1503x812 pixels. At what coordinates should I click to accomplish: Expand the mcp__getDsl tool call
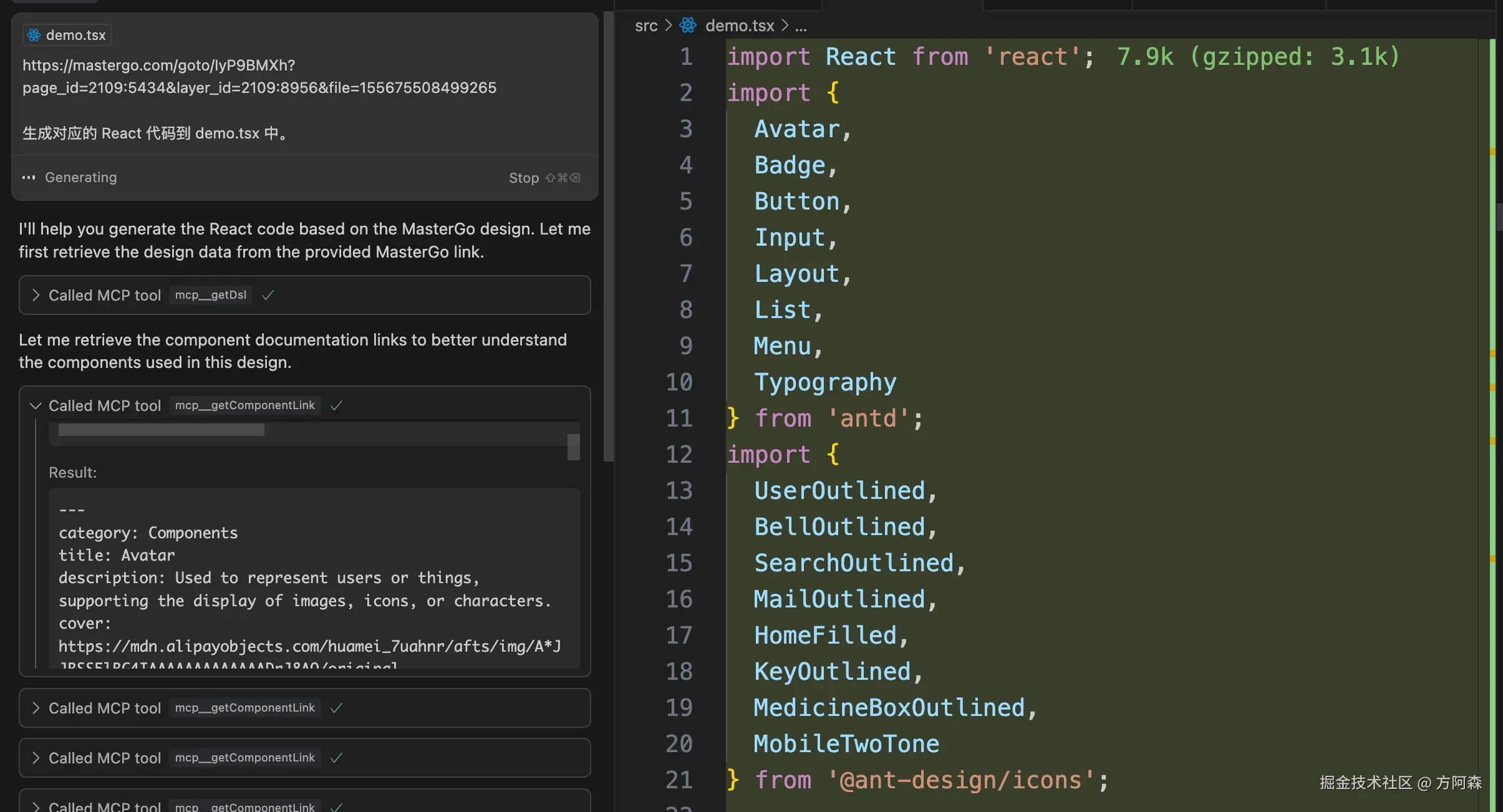pyautogui.click(x=36, y=296)
